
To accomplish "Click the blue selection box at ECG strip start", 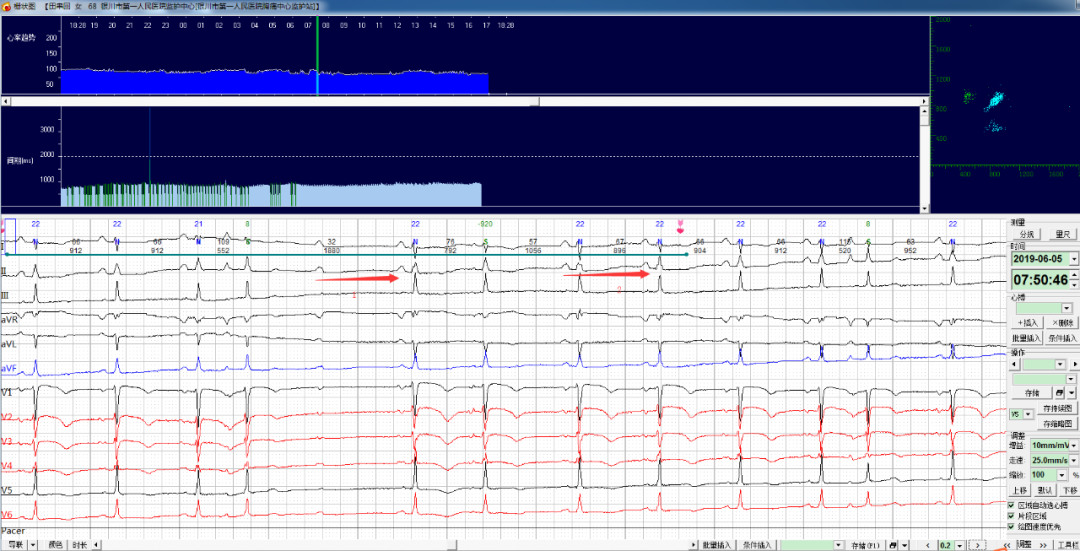I will coord(10,235).
